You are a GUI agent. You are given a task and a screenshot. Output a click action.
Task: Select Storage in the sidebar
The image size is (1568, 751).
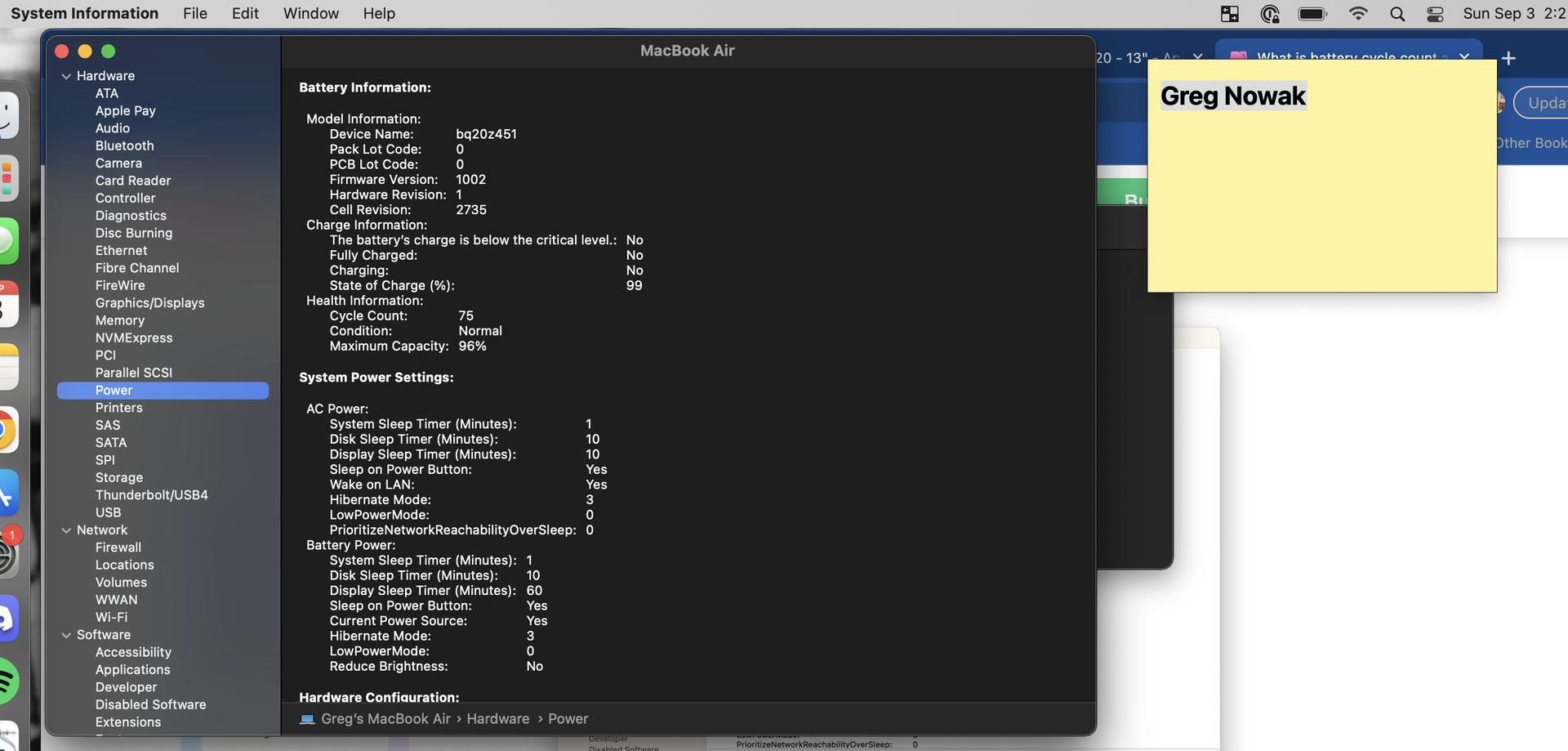pyautogui.click(x=119, y=478)
